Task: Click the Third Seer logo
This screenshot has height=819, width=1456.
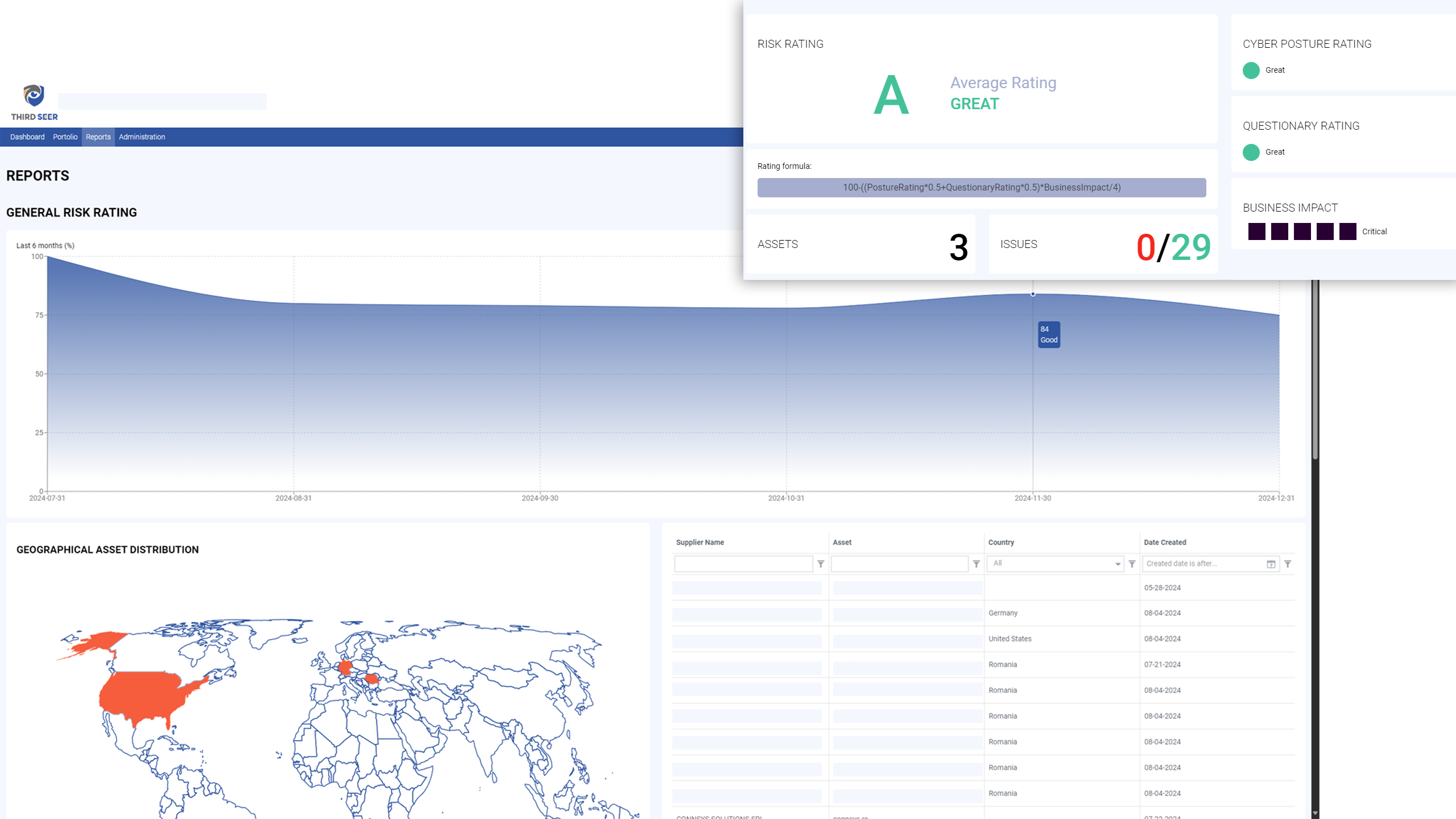Action: (34, 102)
